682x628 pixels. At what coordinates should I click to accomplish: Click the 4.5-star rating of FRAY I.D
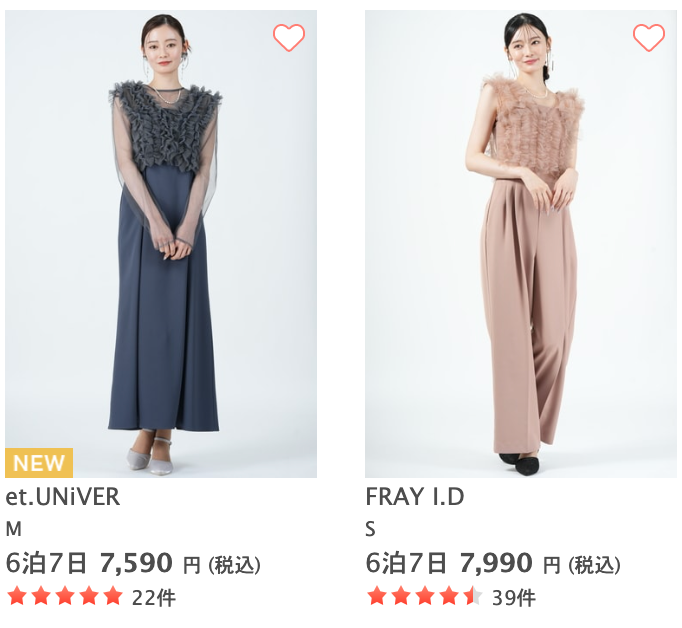425,596
